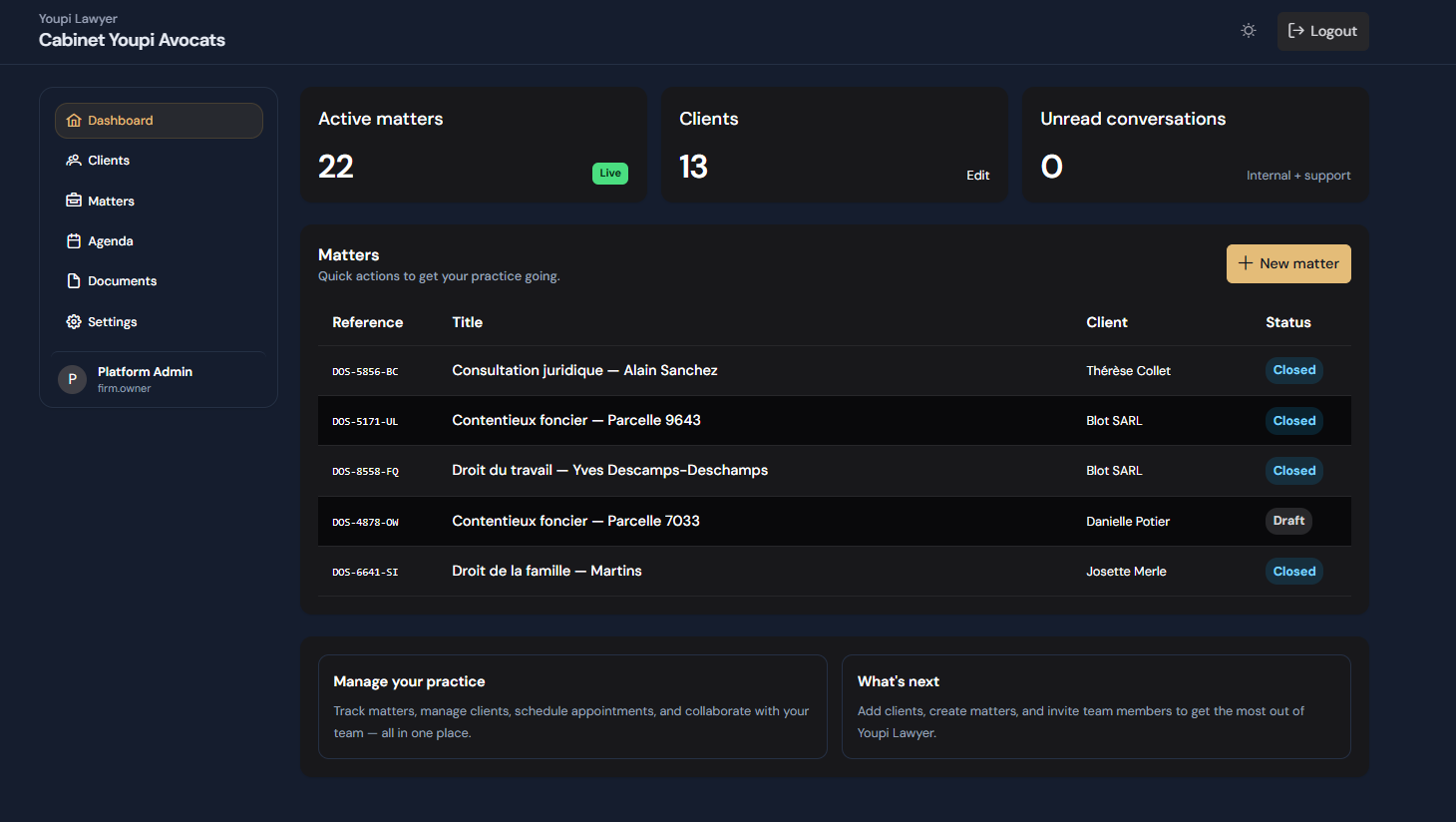Click reference DOS-8558-FQ
Screen dimensions: 1456x822
coord(365,472)
